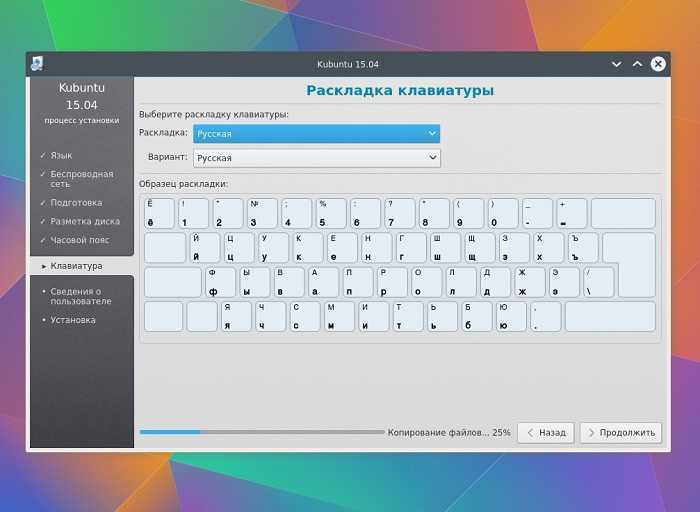Click the + = key in the layout sample
The height and width of the screenshot is (512, 700).
pos(571,213)
